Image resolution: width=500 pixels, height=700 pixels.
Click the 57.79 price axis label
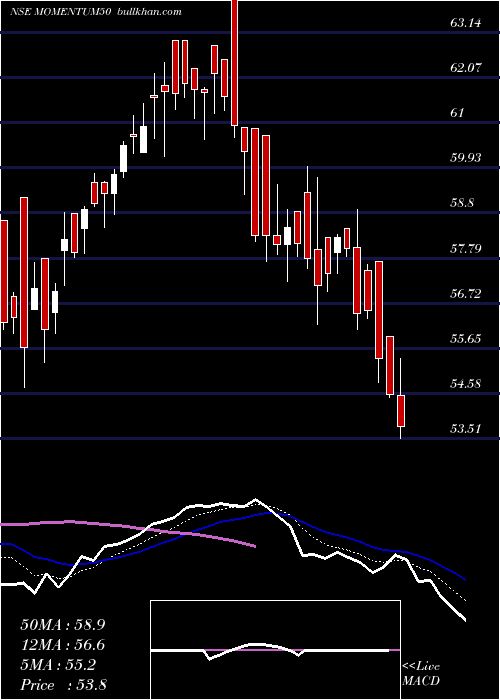(x=466, y=248)
